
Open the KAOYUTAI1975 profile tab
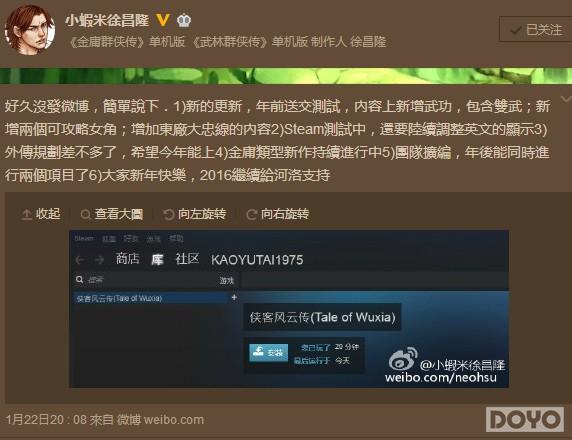coord(257,260)
